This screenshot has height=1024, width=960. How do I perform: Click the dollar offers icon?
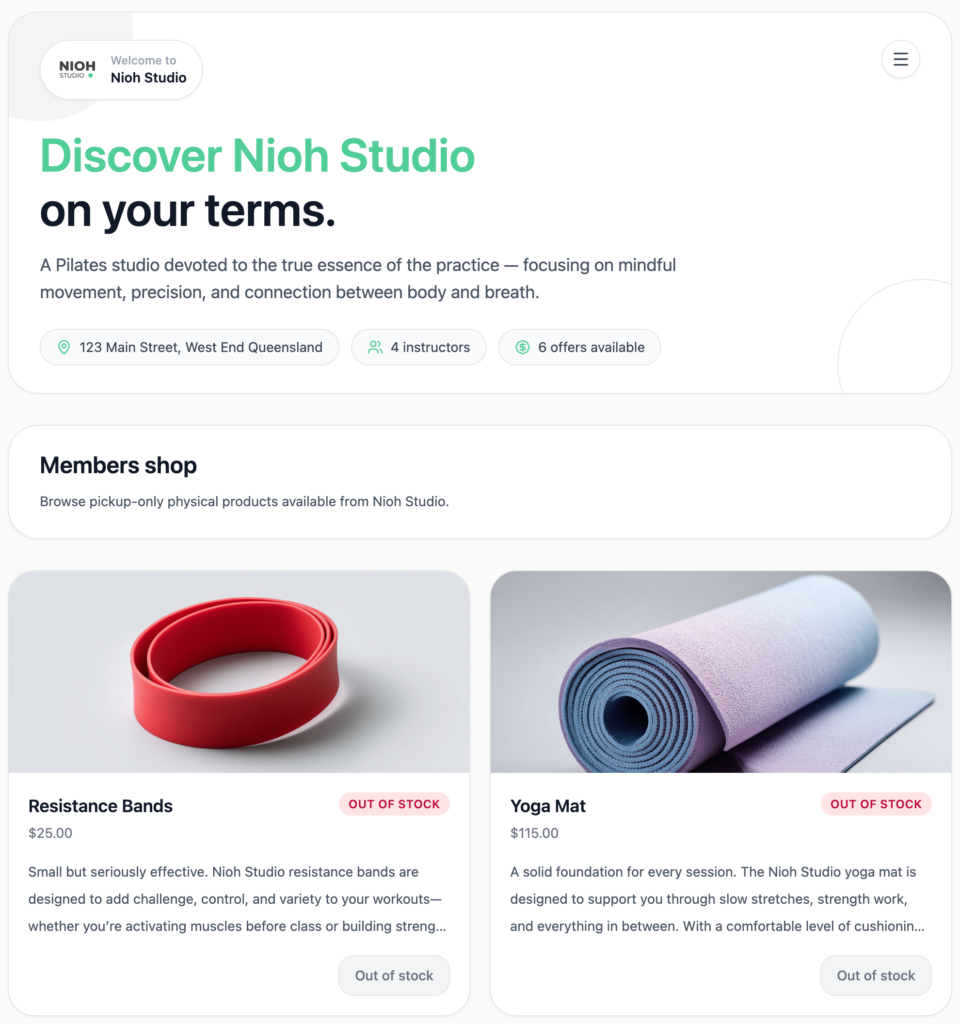(x=522, y=347)
